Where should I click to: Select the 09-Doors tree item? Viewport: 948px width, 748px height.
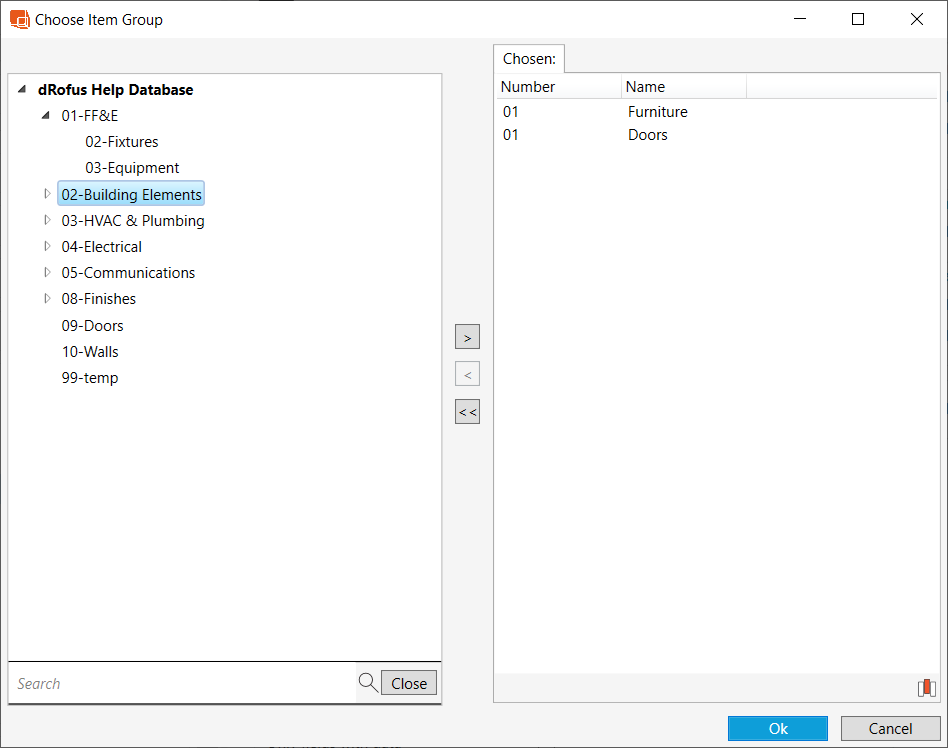[x=92, y=325]
